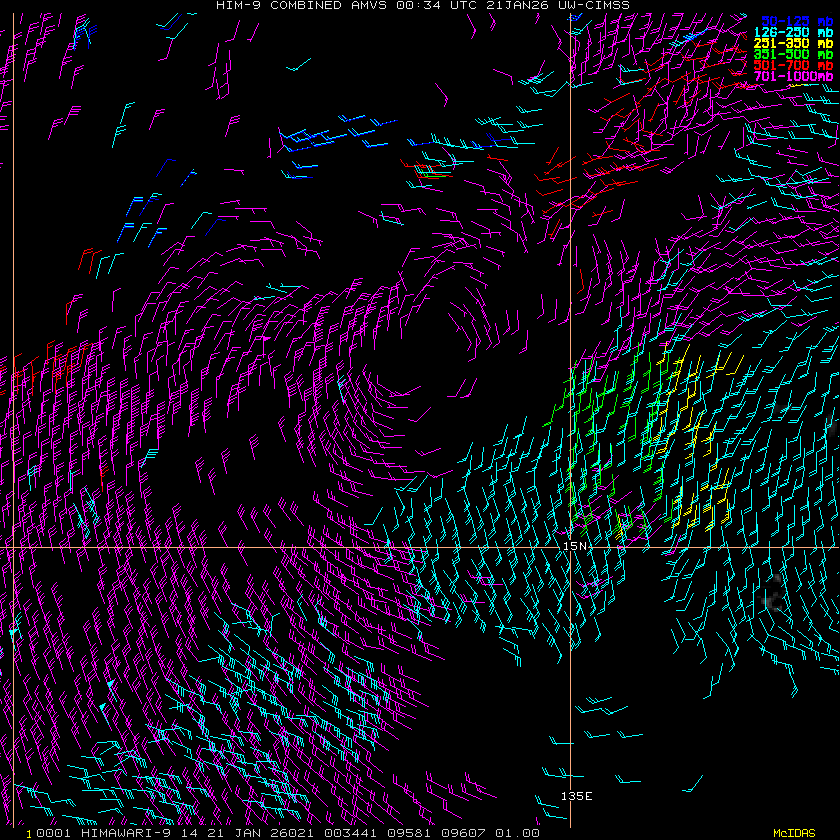
Task: Click the HIMAWARI-9 text in the footer
Action: (x=126, y=833)
